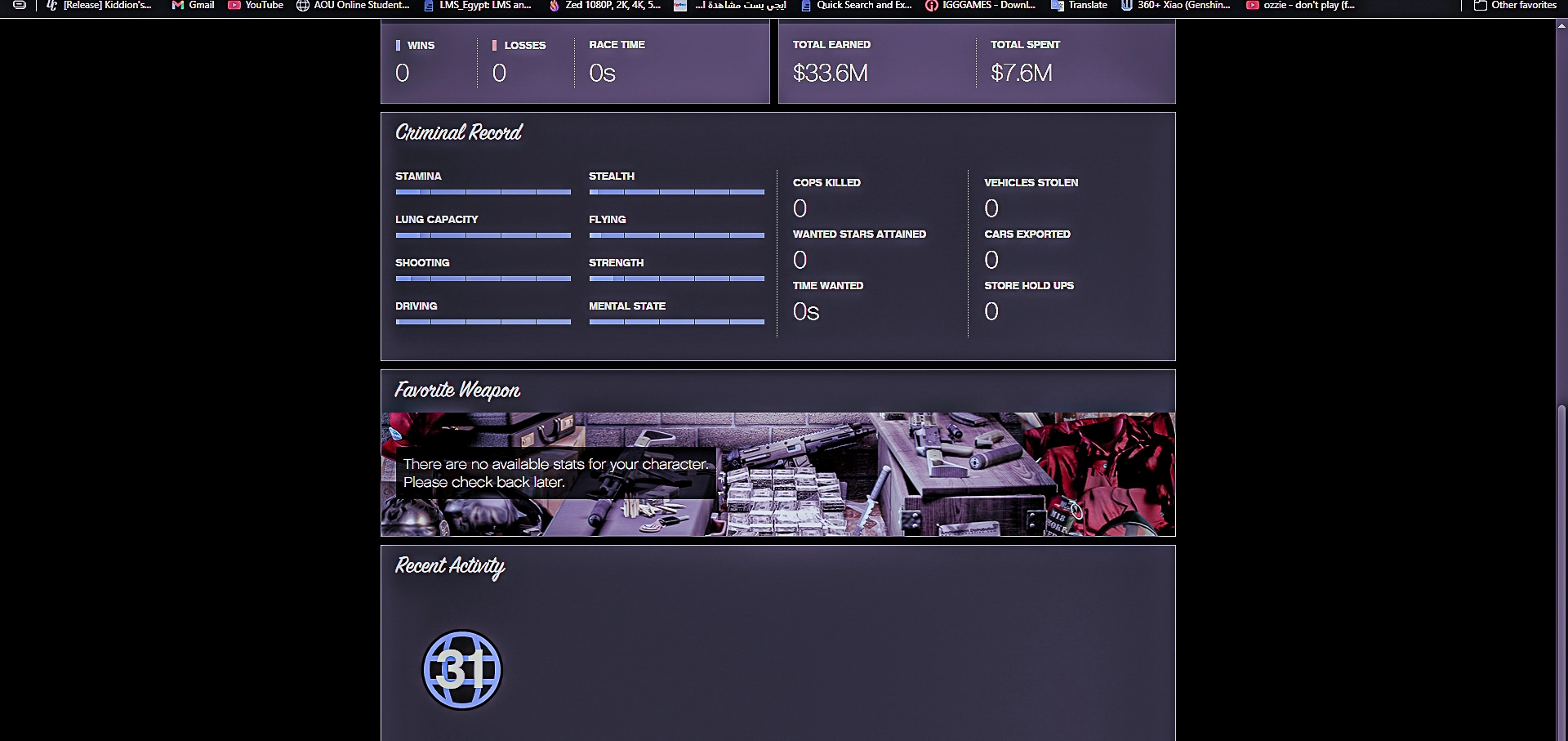The width and height of the screenshot is (1568, 741).
Task: Click the rank 31 globe badge
Action: point(461,670)
